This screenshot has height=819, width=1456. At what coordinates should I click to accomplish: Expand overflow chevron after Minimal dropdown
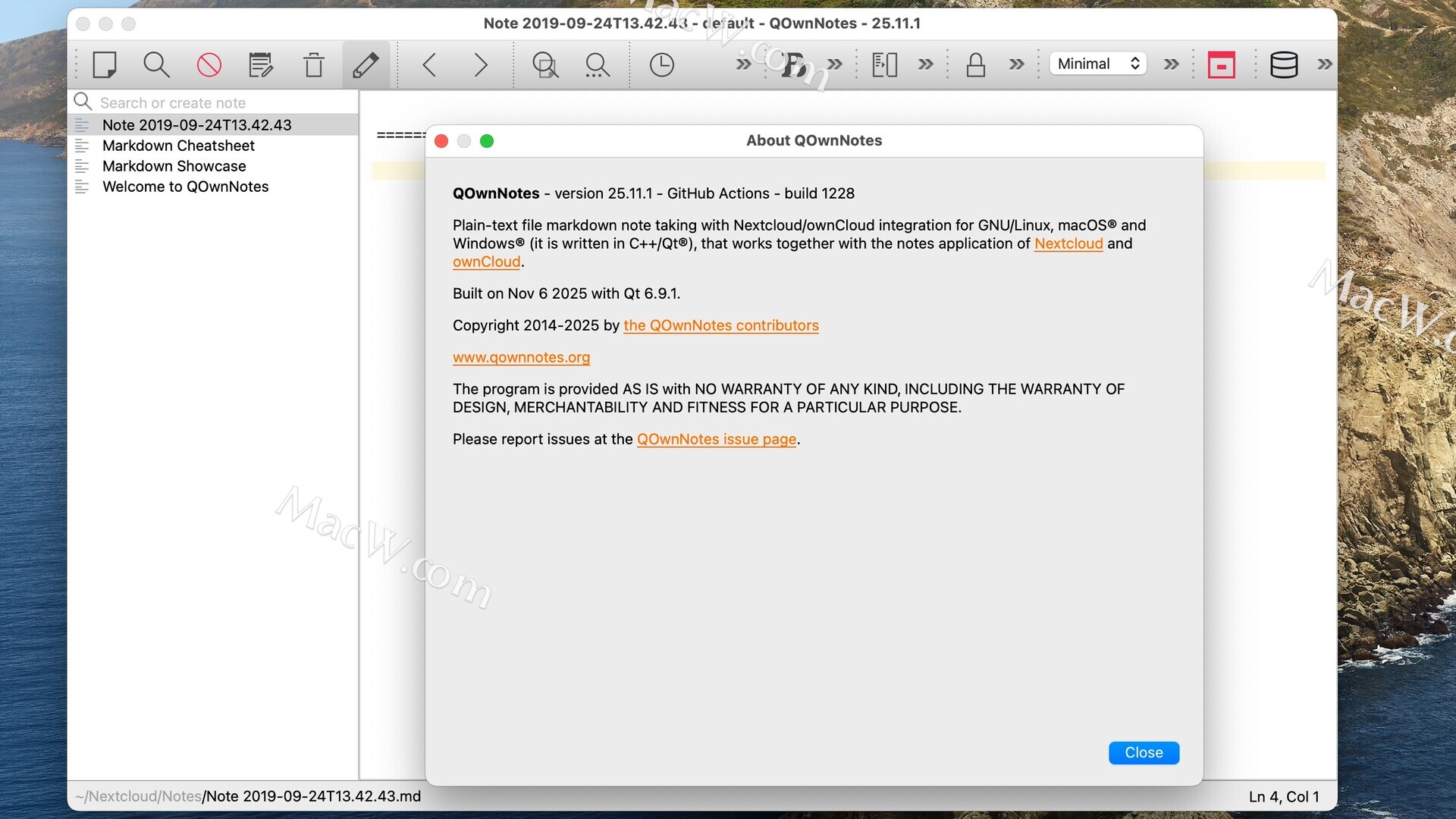point(1171,64)
